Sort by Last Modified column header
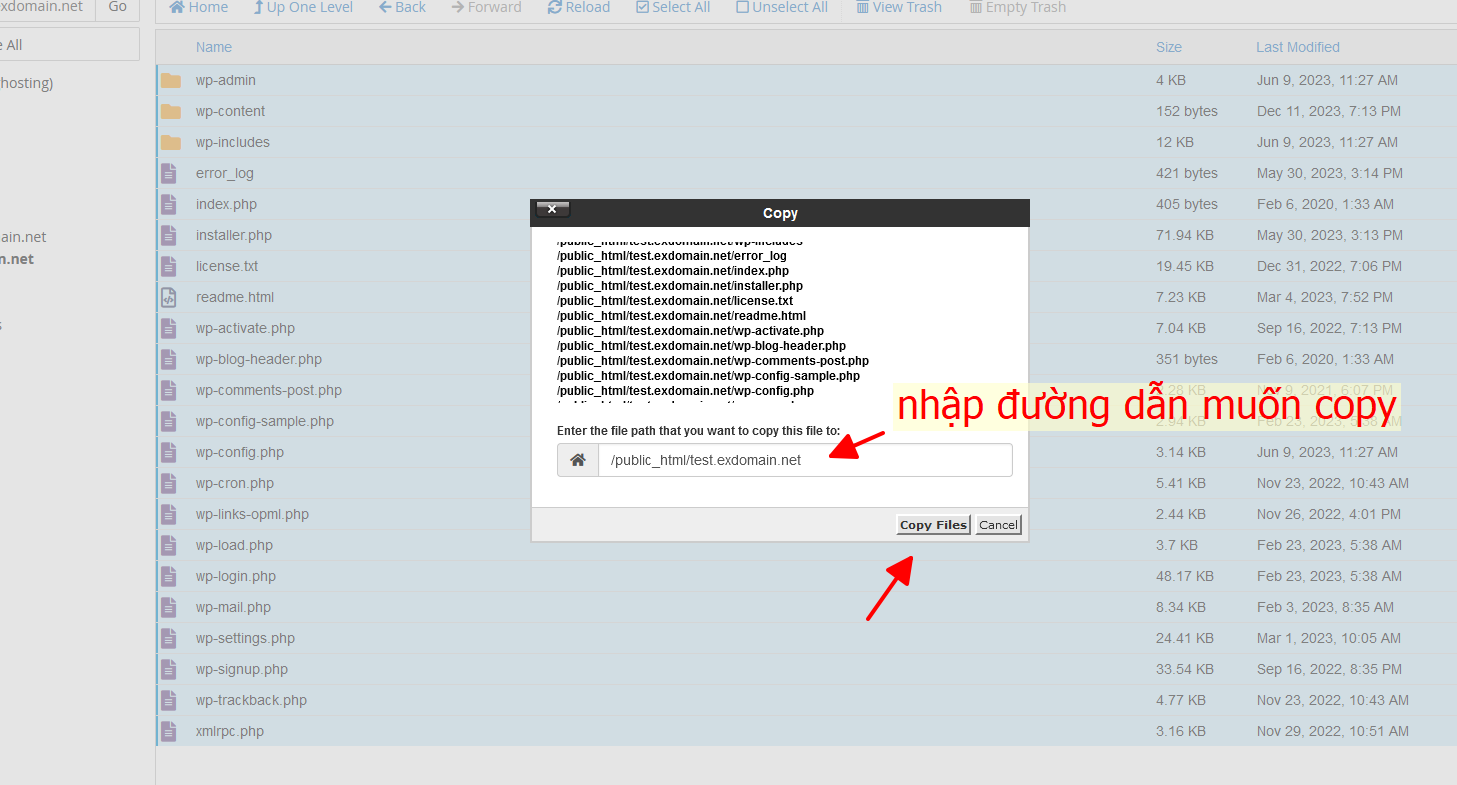The image size is (1457, 785). coord(1298,47)
